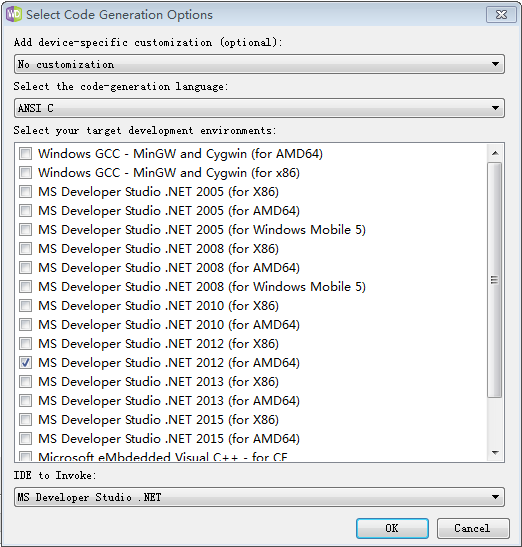The image size is (522, 547).
Task: Uncheck MS Developer Studio .NET 2012 (for AMD64)
Action: [25, 362]
